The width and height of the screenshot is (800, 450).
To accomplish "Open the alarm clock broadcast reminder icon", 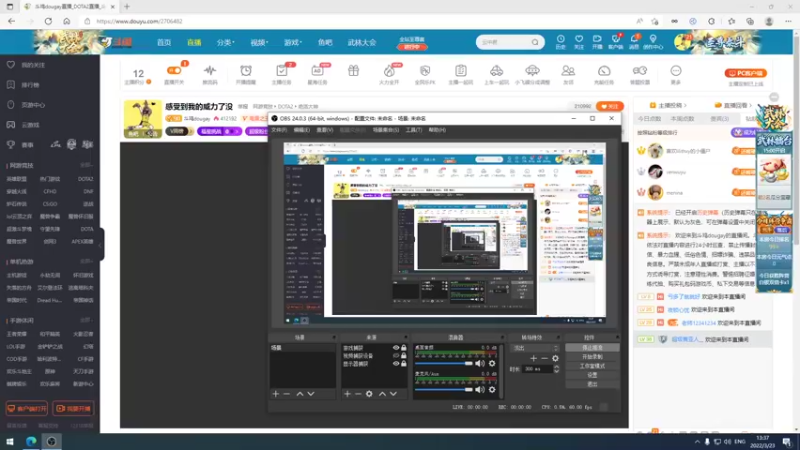I will pyautogui.click(x=245, y=70).
